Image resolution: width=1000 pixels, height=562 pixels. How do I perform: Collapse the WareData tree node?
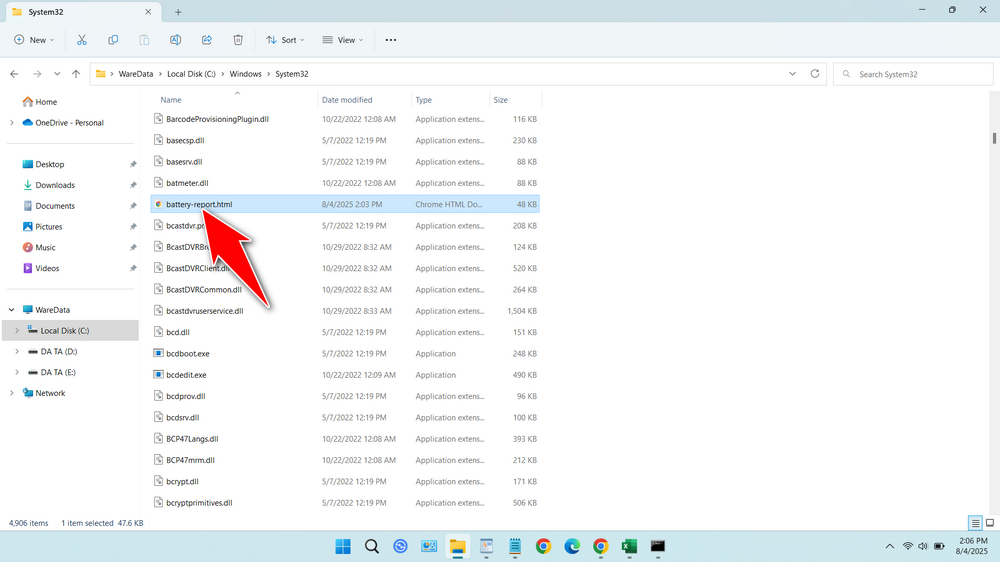coord(11,310)
